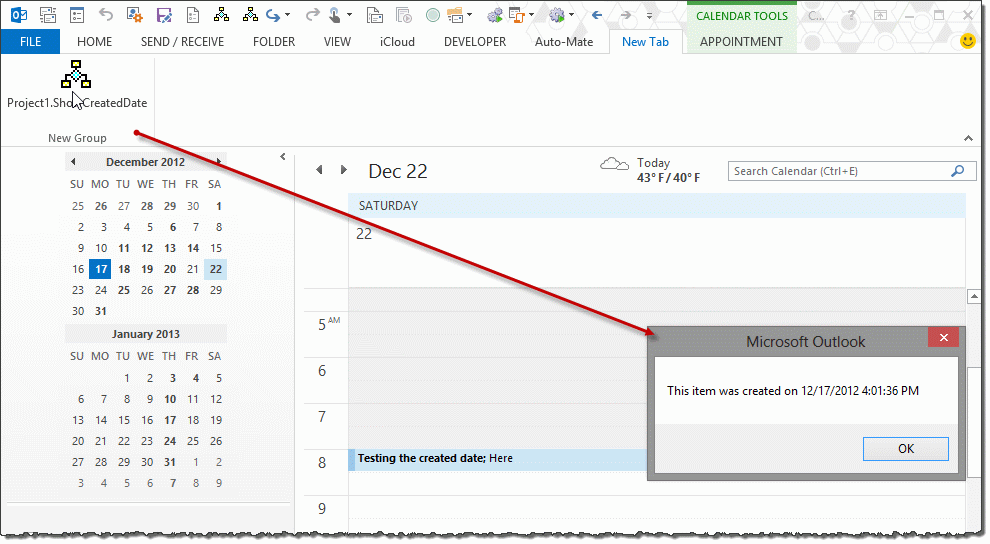This screenshot has width=990, height=544.
Task: Collapse the folder pane with the small arrow
Action: tap(283, 157)
